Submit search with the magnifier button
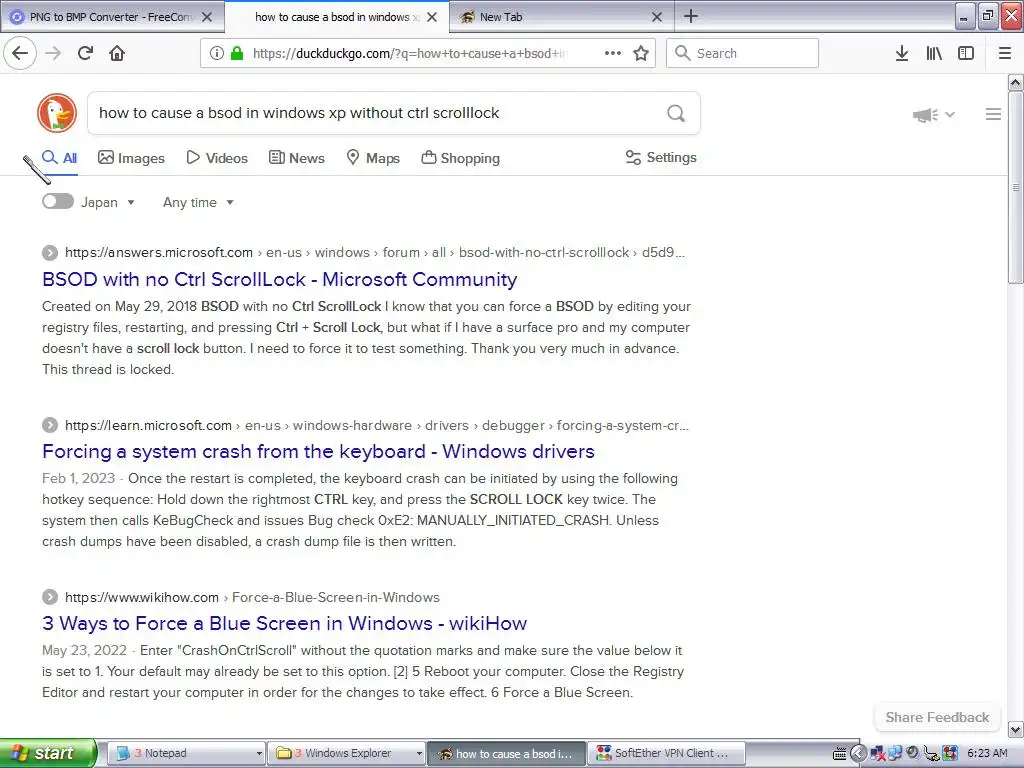The image size is (1024, 768). point(676,113)
